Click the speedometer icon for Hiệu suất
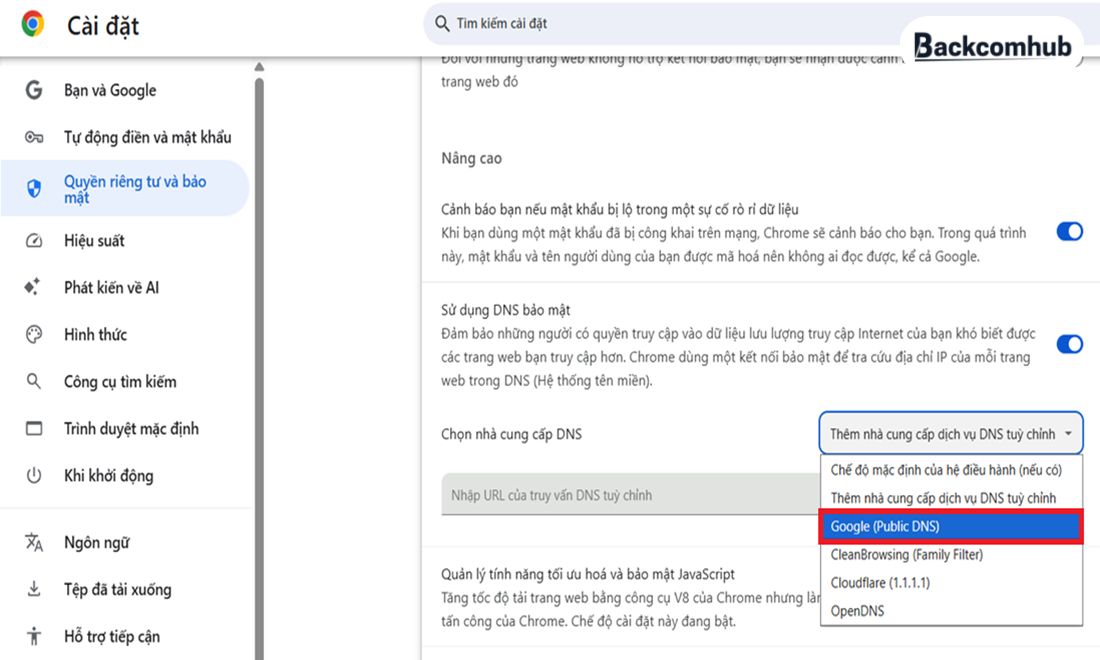 tap(34, 241)
